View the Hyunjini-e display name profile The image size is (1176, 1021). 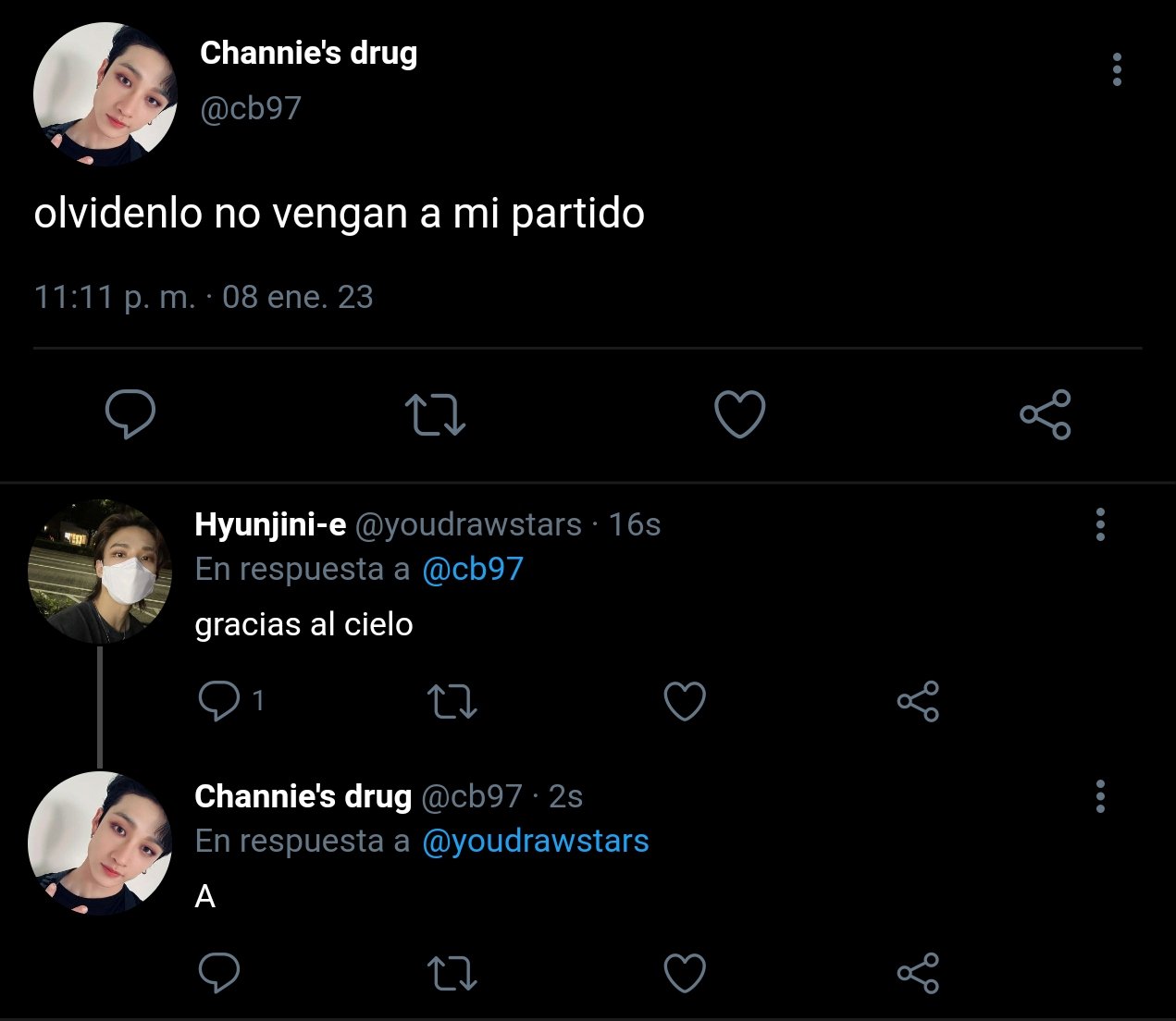270,524
